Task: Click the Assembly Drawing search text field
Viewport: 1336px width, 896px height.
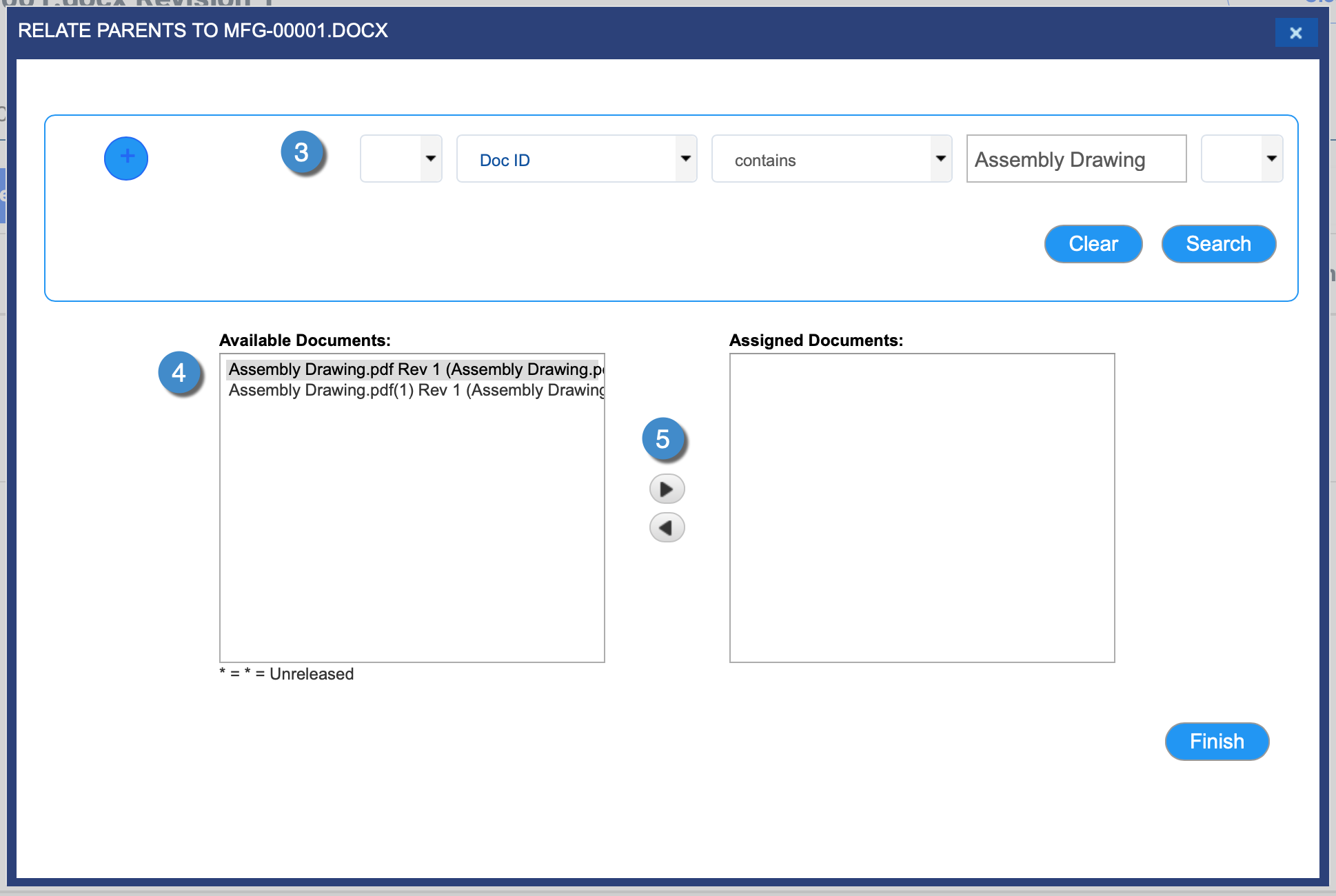Action: tap(1075, 159)
